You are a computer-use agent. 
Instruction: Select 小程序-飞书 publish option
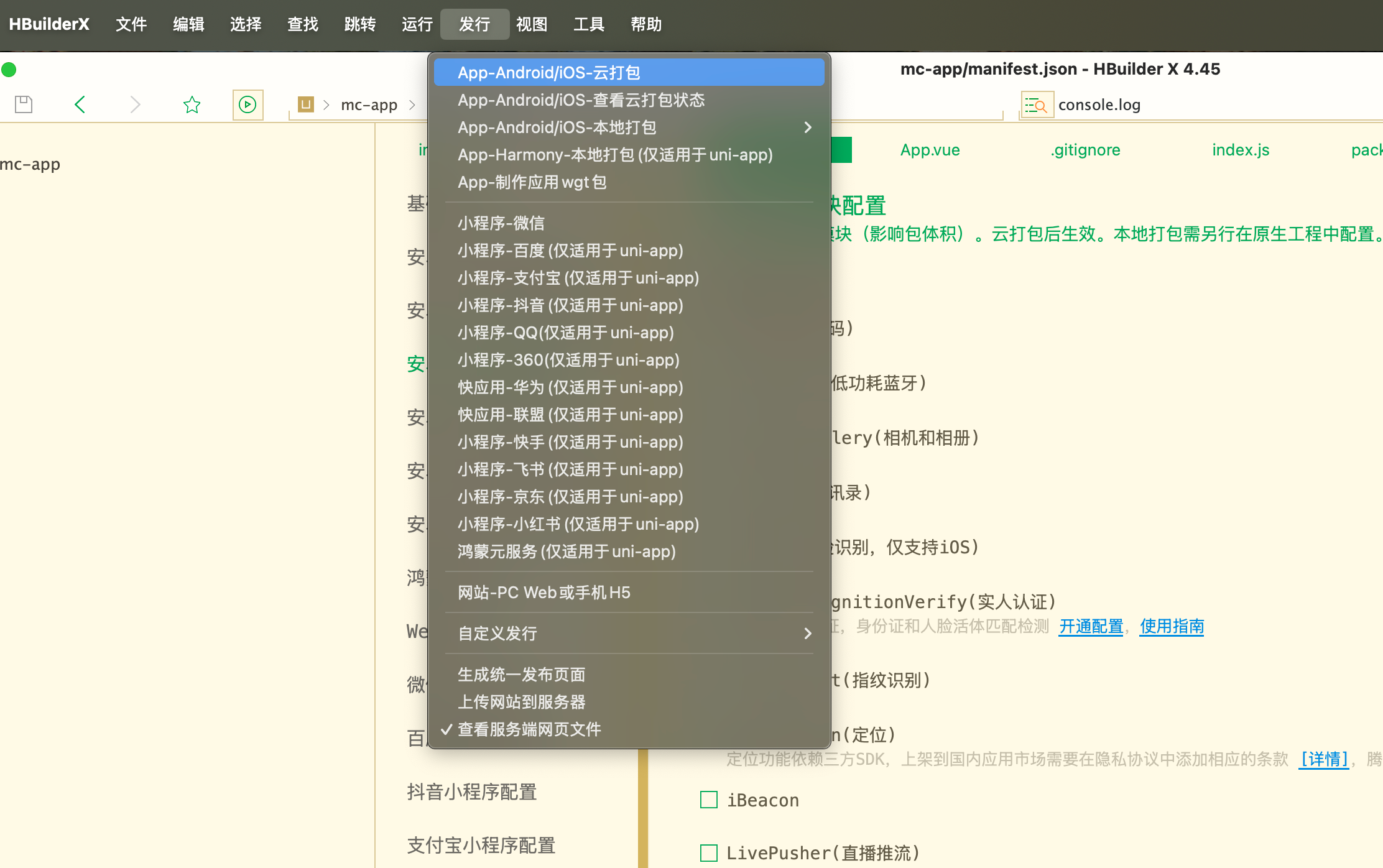(x=629, y=469)
